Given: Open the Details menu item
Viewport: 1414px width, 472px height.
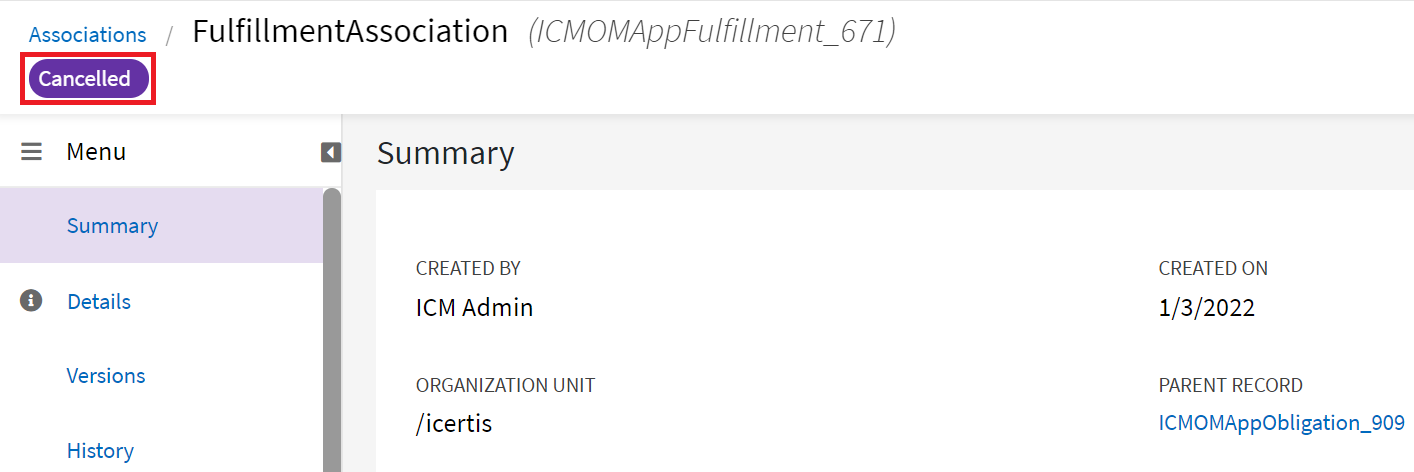Looking at the screenshot, I should (x=99, y=301).
